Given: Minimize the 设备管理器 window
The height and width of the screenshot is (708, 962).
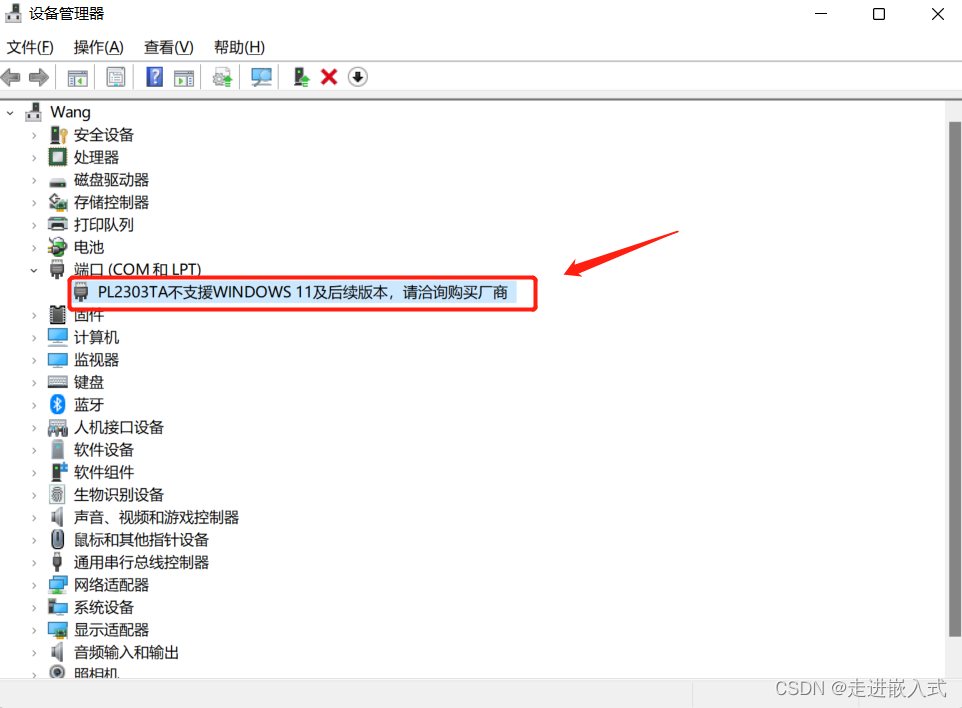Looking at the screenshot, I should pos(821,14).
